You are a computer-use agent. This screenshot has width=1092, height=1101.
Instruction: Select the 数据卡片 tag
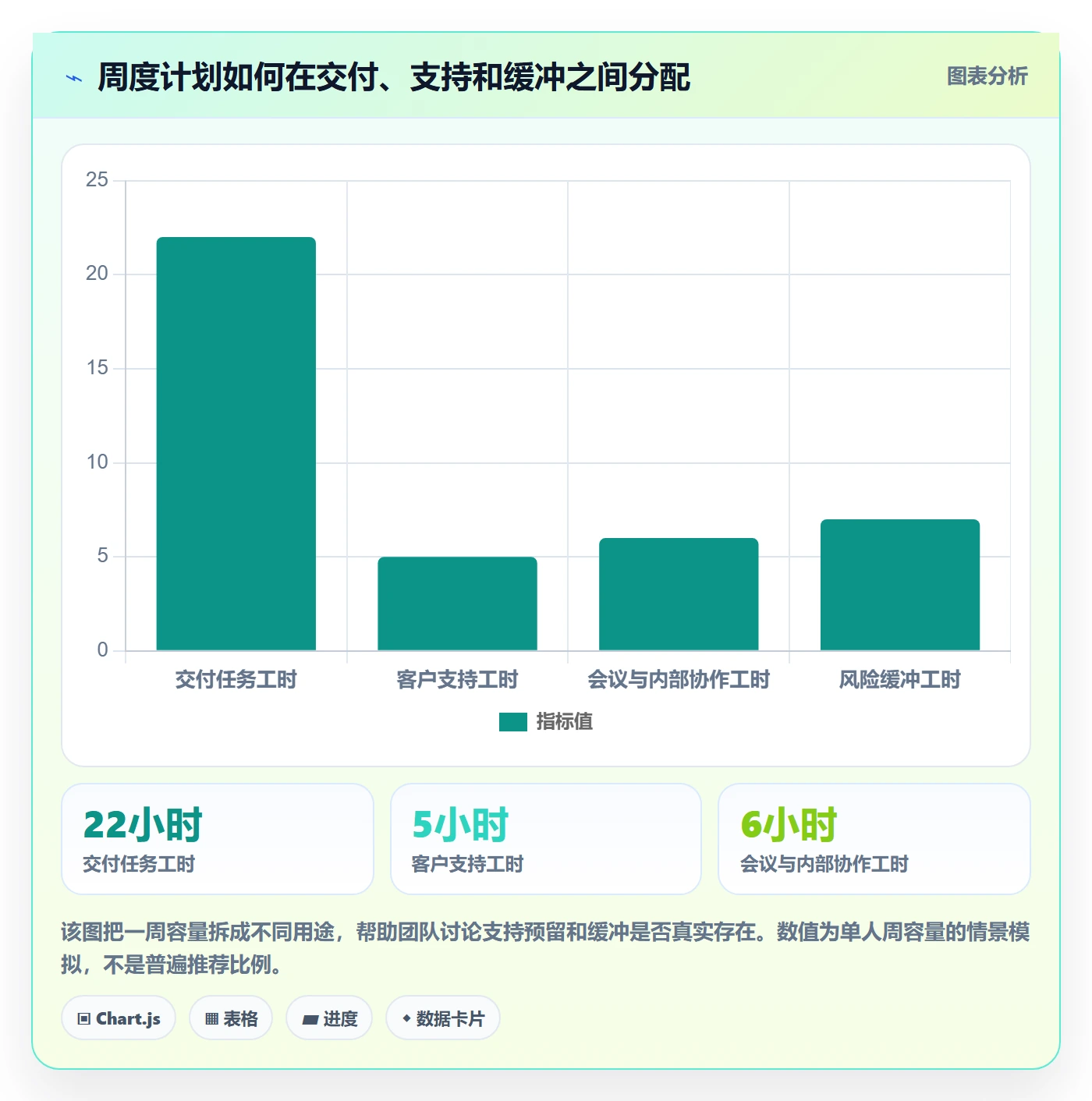coord(443,1018)
